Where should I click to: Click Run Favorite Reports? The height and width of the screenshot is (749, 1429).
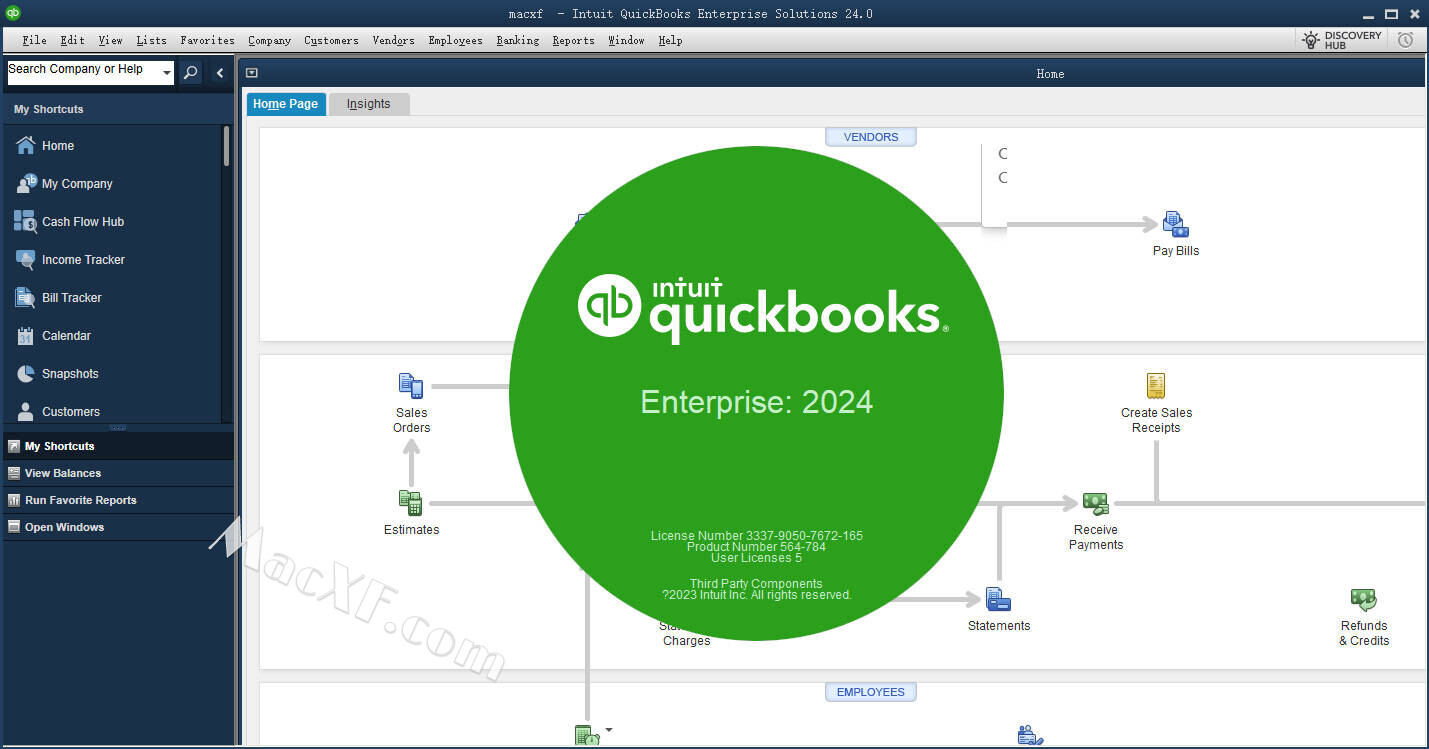(80, 500)
